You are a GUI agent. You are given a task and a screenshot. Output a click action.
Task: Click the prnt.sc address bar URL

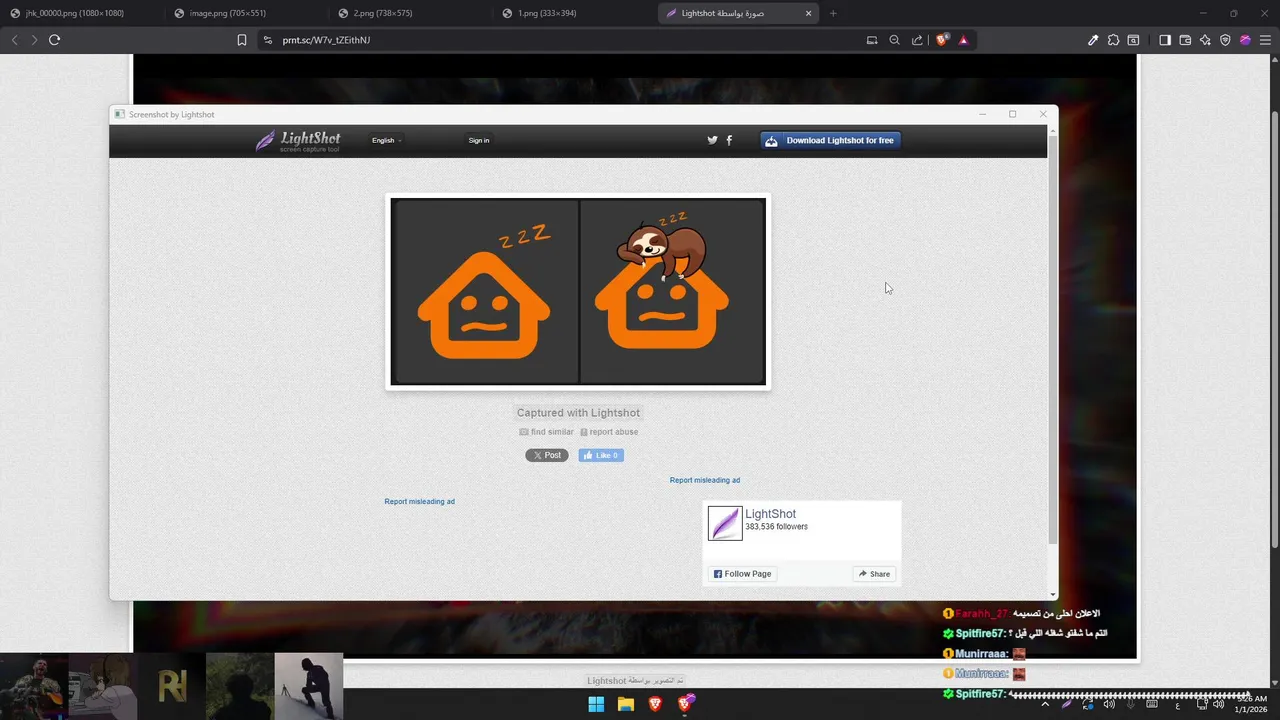pos(327,40)
